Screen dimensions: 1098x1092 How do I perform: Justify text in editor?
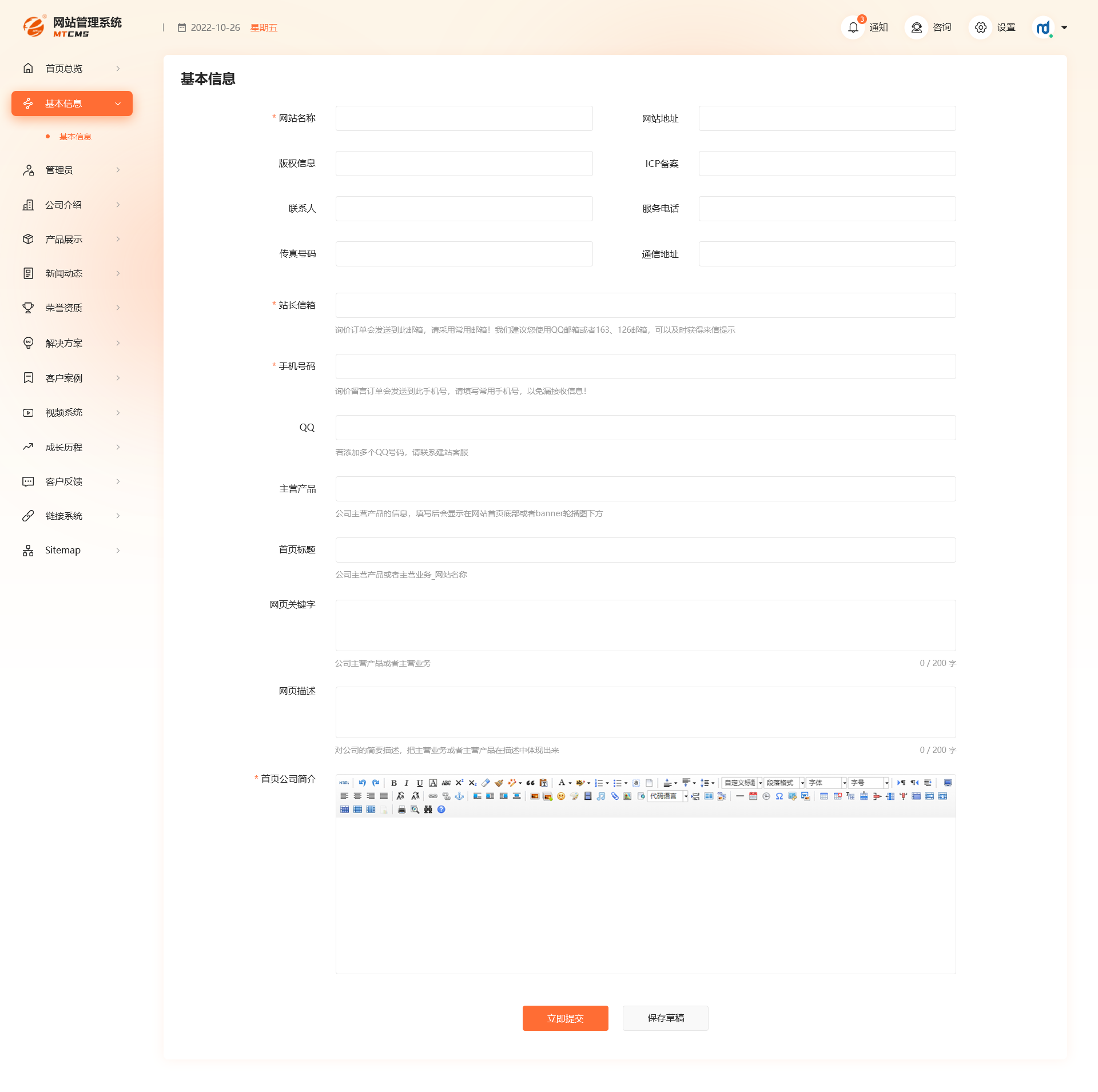384,796
